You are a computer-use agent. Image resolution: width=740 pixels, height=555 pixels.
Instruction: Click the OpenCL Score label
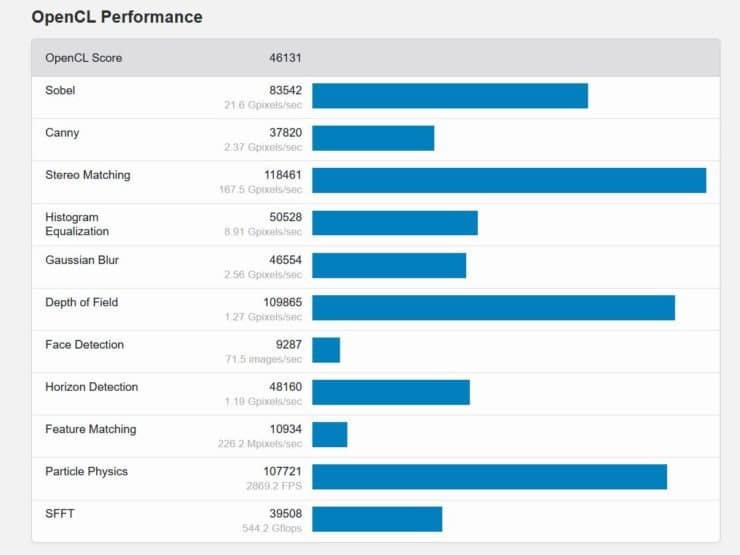click(84, 58)
